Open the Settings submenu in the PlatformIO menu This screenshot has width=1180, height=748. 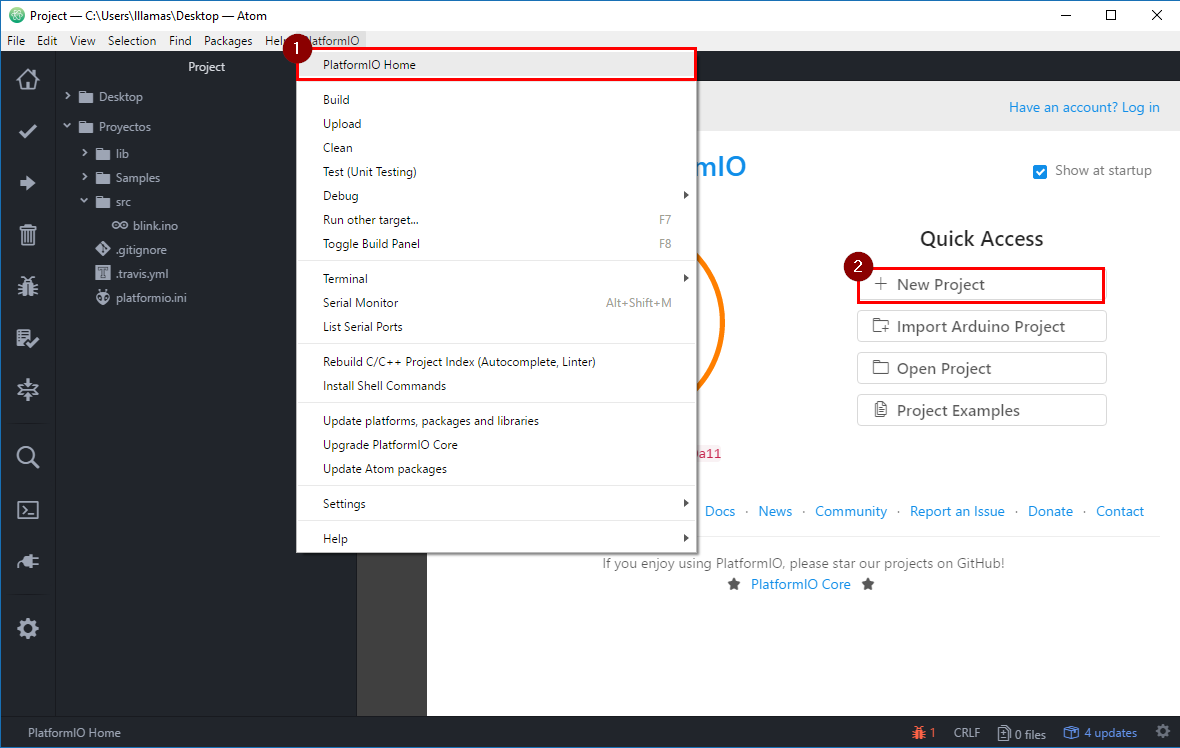[x=497, y=503]
